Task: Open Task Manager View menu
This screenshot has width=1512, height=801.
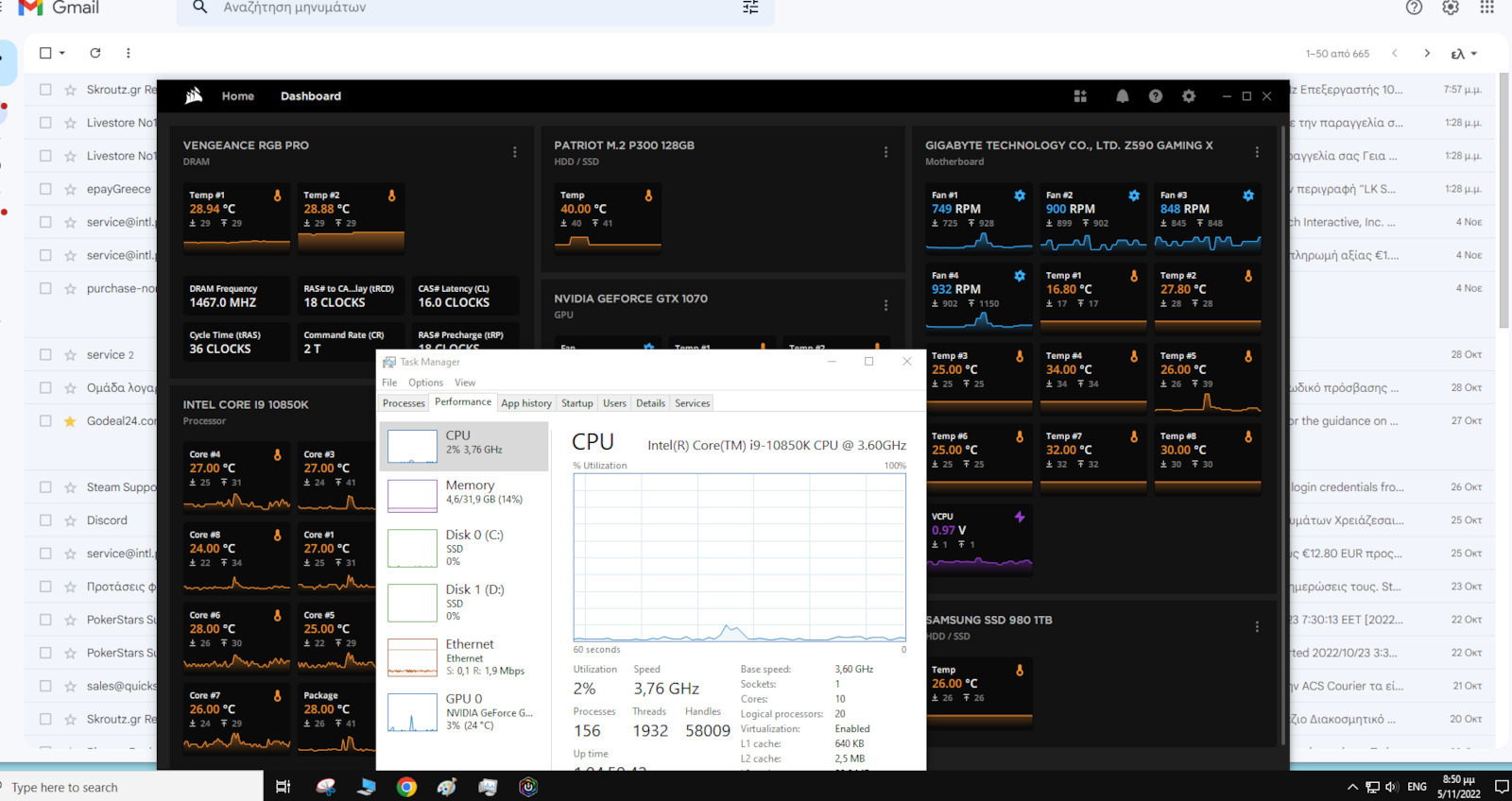Action: tap(465, 383)
